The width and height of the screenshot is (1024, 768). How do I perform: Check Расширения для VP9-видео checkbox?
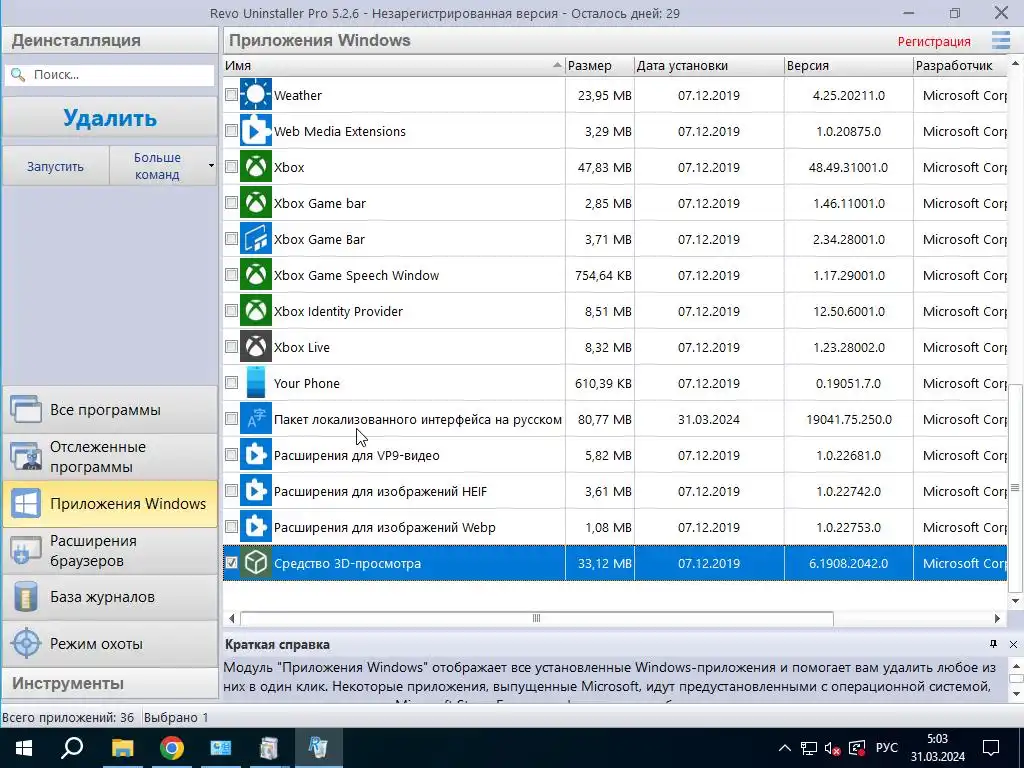[x=231, y=455]
